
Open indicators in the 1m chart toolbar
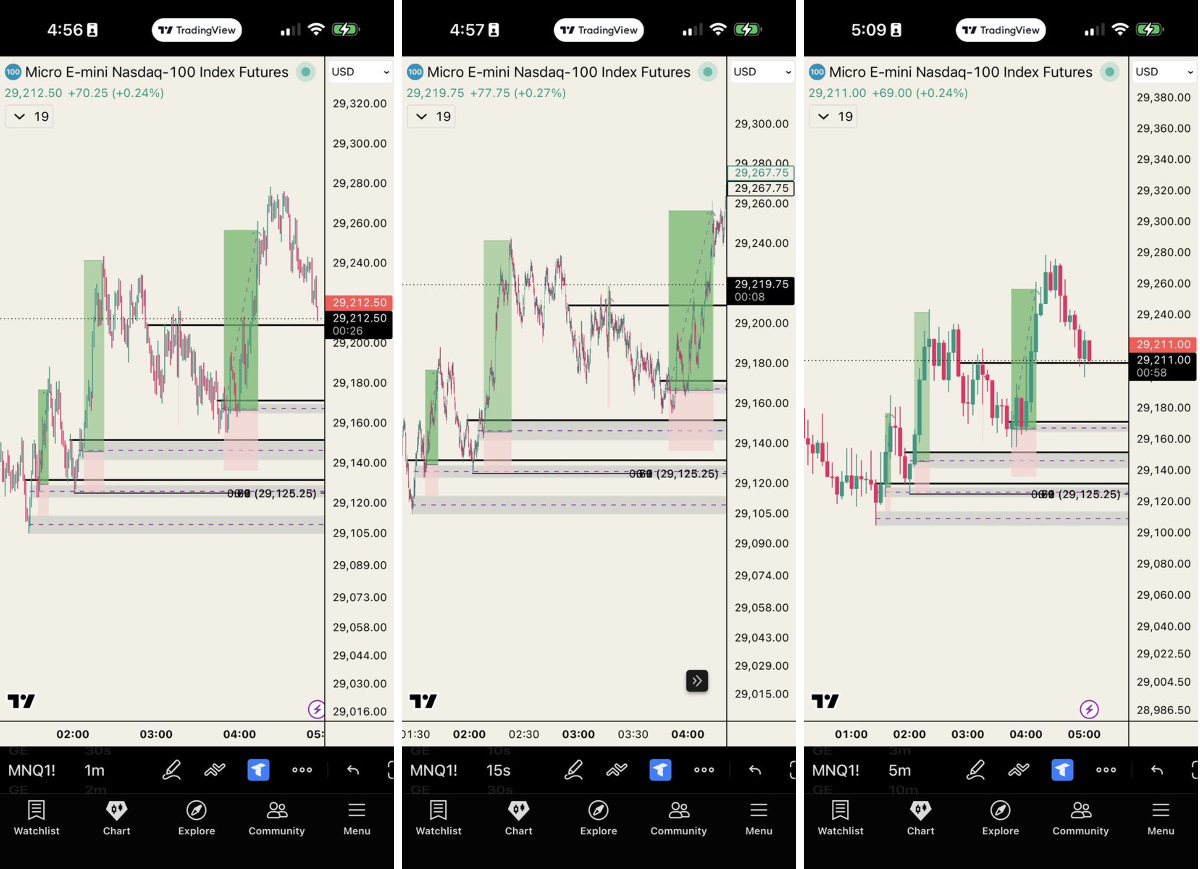coord(215,770)
